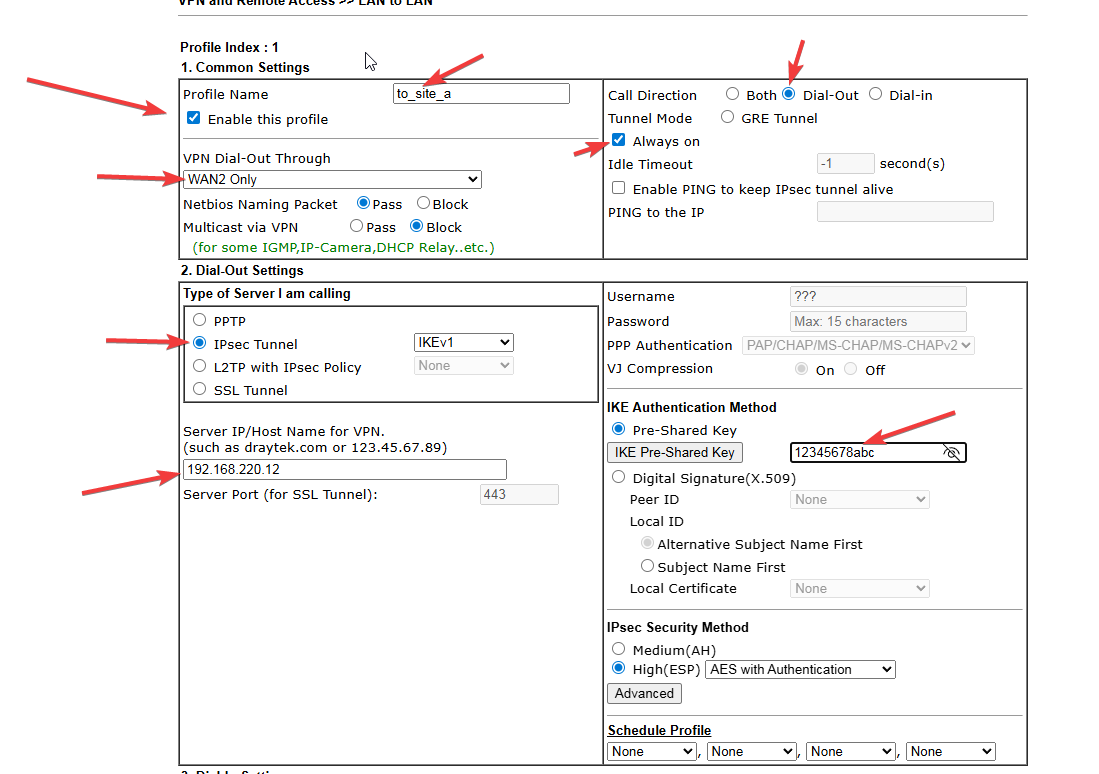
Task: Toggle the Always on checkbox
Action: [x=618, y=140]
